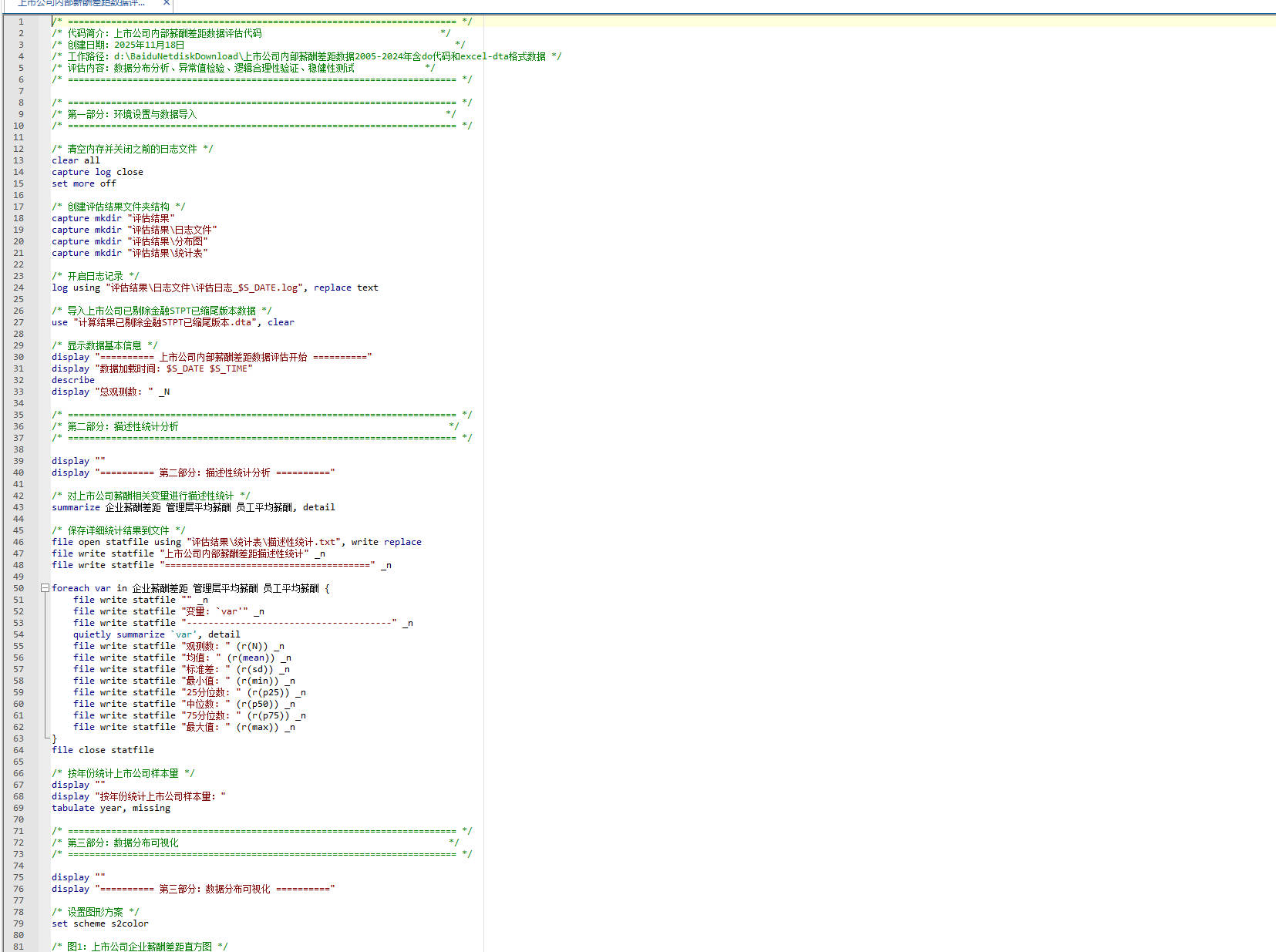Click the 'summarize 企业薪酬差距' detail line
1276x952 pixels.
(194, 507)
